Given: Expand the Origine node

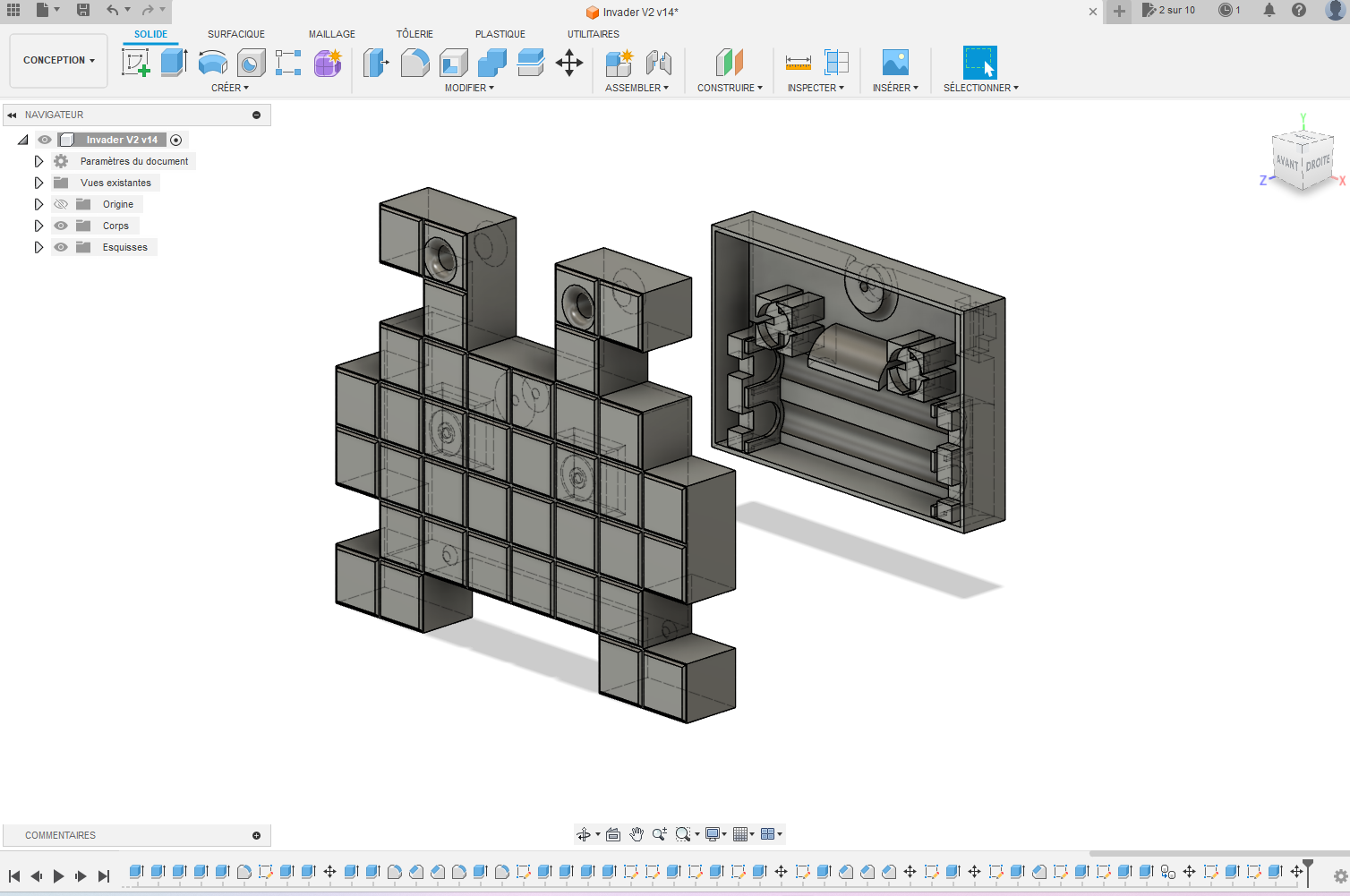Looking at the screenshot, I should point(38,204).
